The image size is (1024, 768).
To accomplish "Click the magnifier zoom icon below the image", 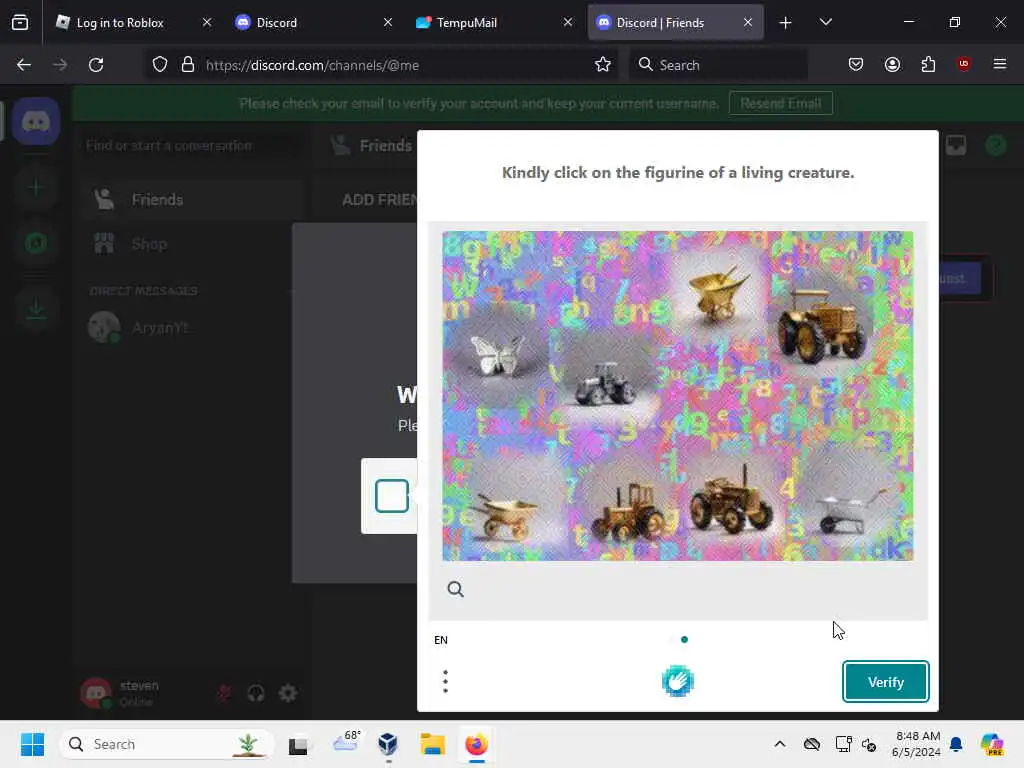I will 455,589.
